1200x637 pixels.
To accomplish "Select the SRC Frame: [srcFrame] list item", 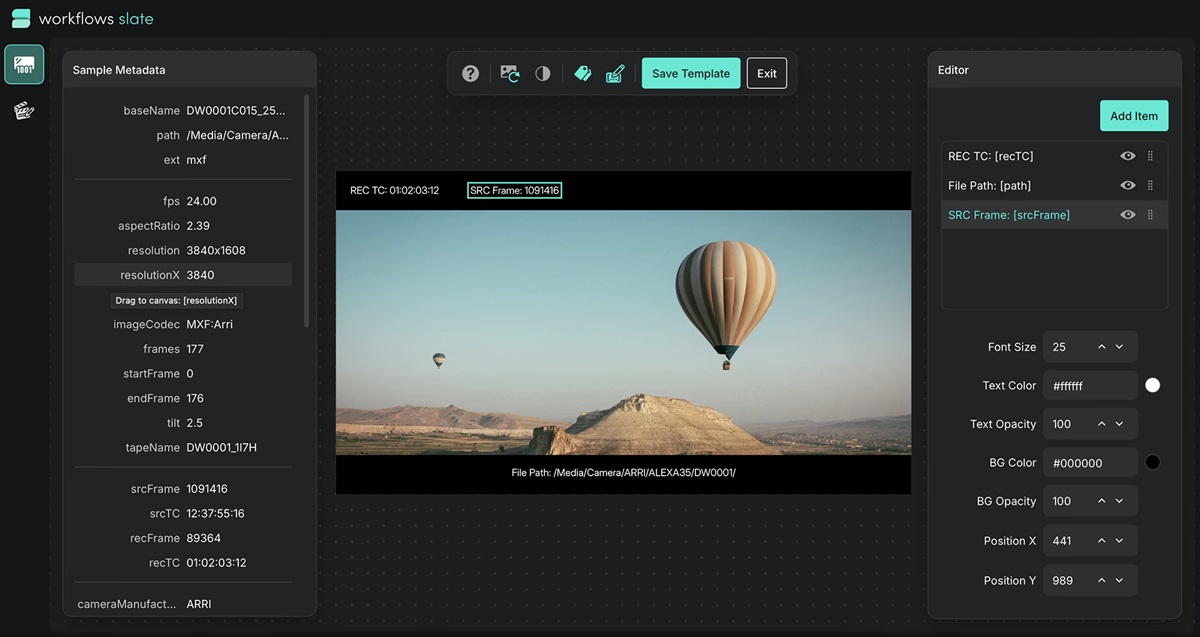I will [x=1055, y=215].
